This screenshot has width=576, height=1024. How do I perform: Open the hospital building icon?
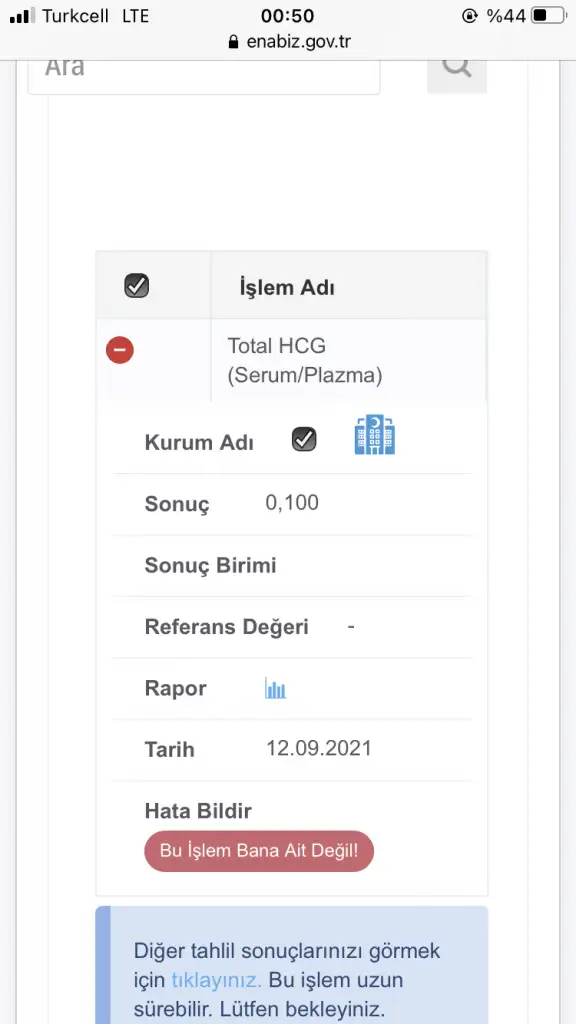375,434
